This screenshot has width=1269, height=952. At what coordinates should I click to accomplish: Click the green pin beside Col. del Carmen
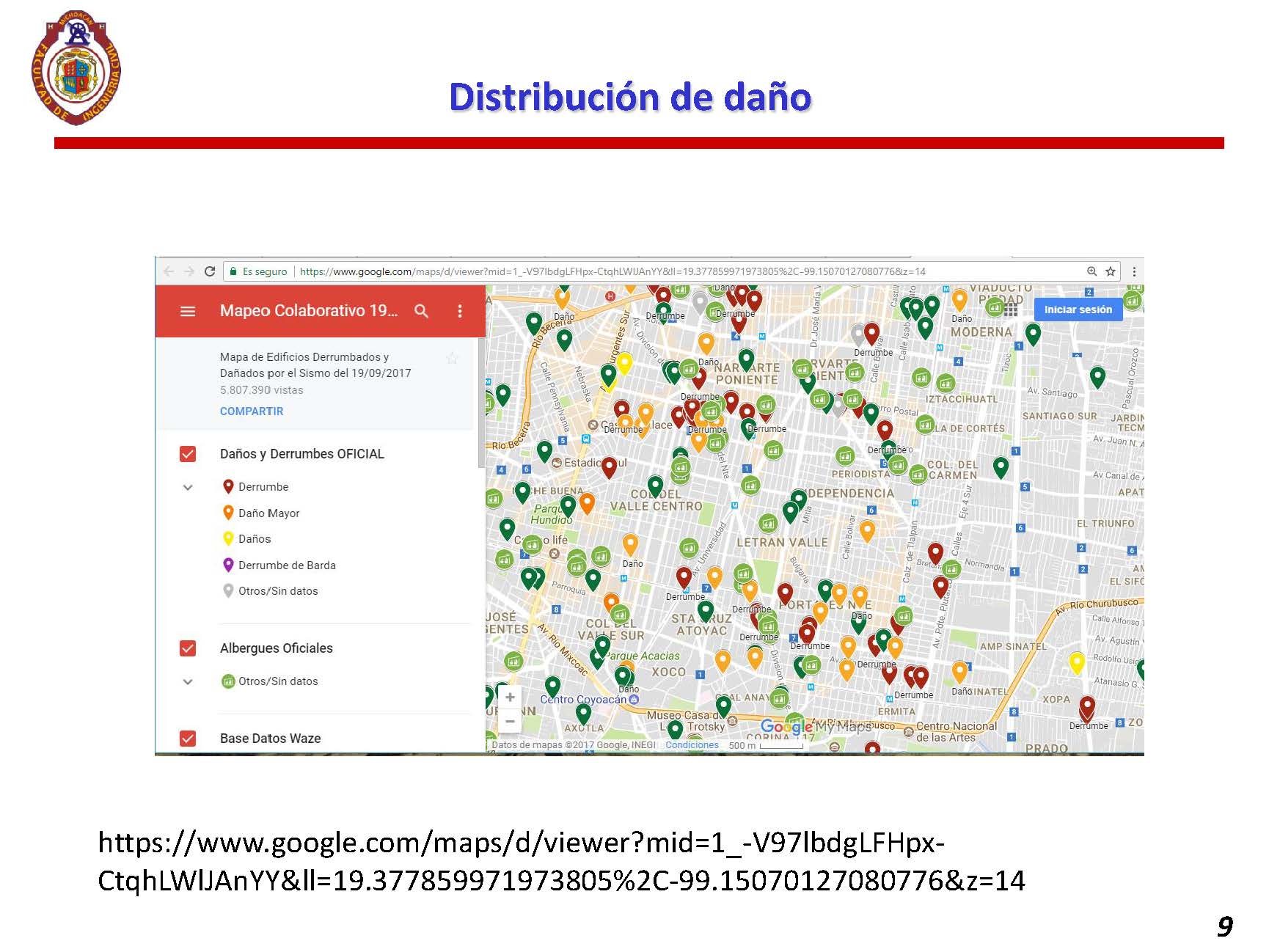pyautogui.click(x=1001, y=467)
